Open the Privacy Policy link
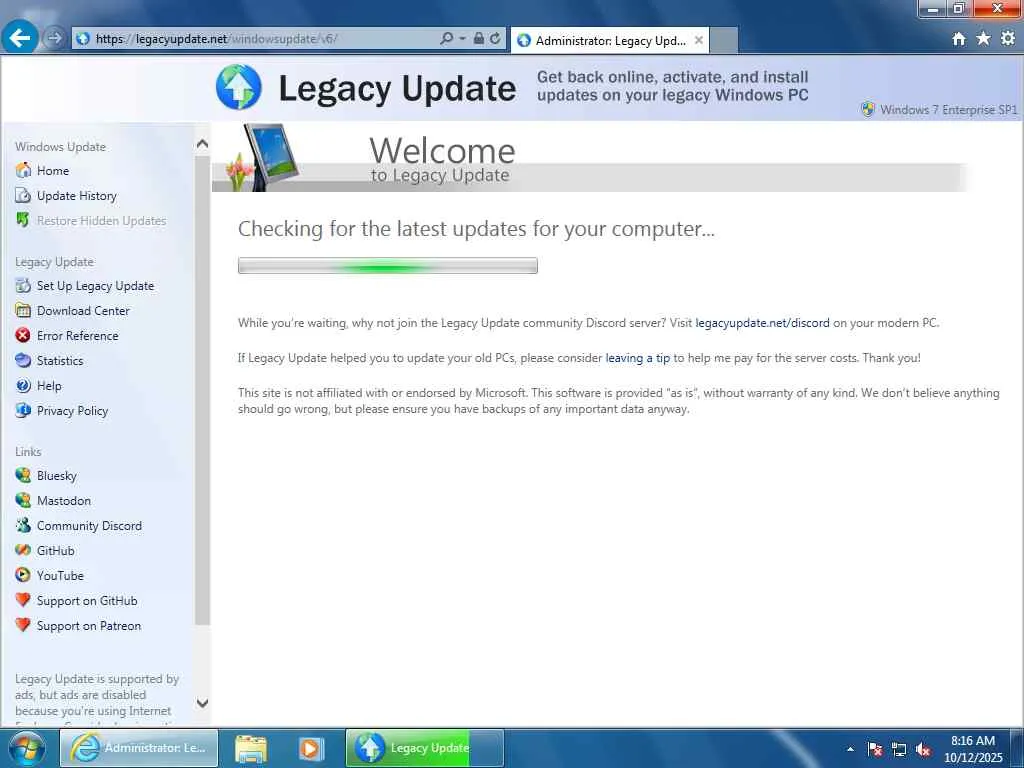Image resolution: width=1024 pixels, height=768 pixels. tap(72, 410)
